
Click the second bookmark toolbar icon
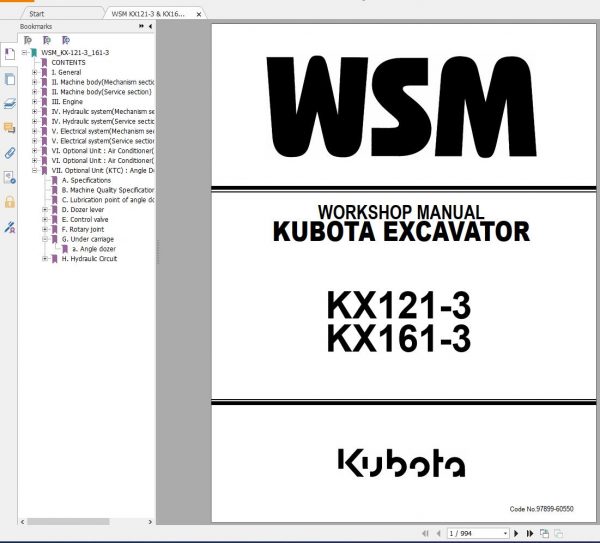(47, 40)
